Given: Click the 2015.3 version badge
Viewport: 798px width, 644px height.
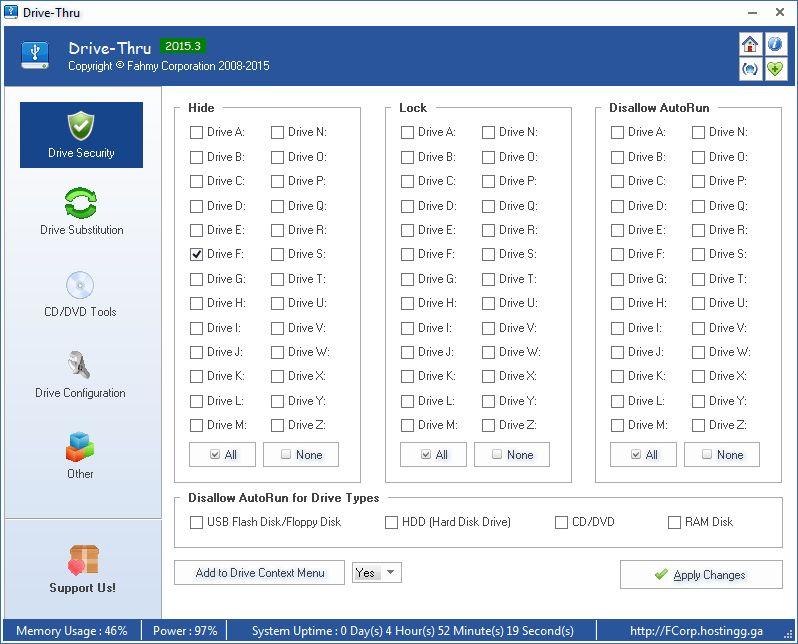Looking at the screenshot, I should point(183,46).
